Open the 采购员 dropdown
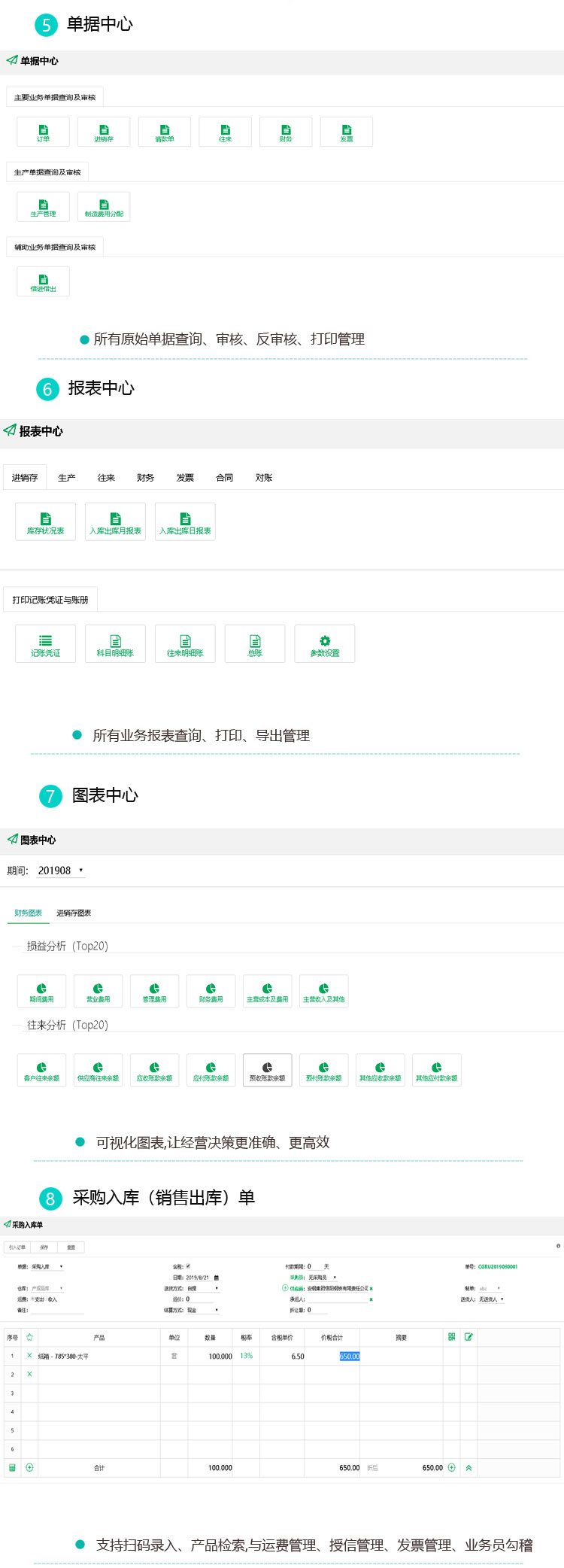564x1568 pixels. 322,1278
